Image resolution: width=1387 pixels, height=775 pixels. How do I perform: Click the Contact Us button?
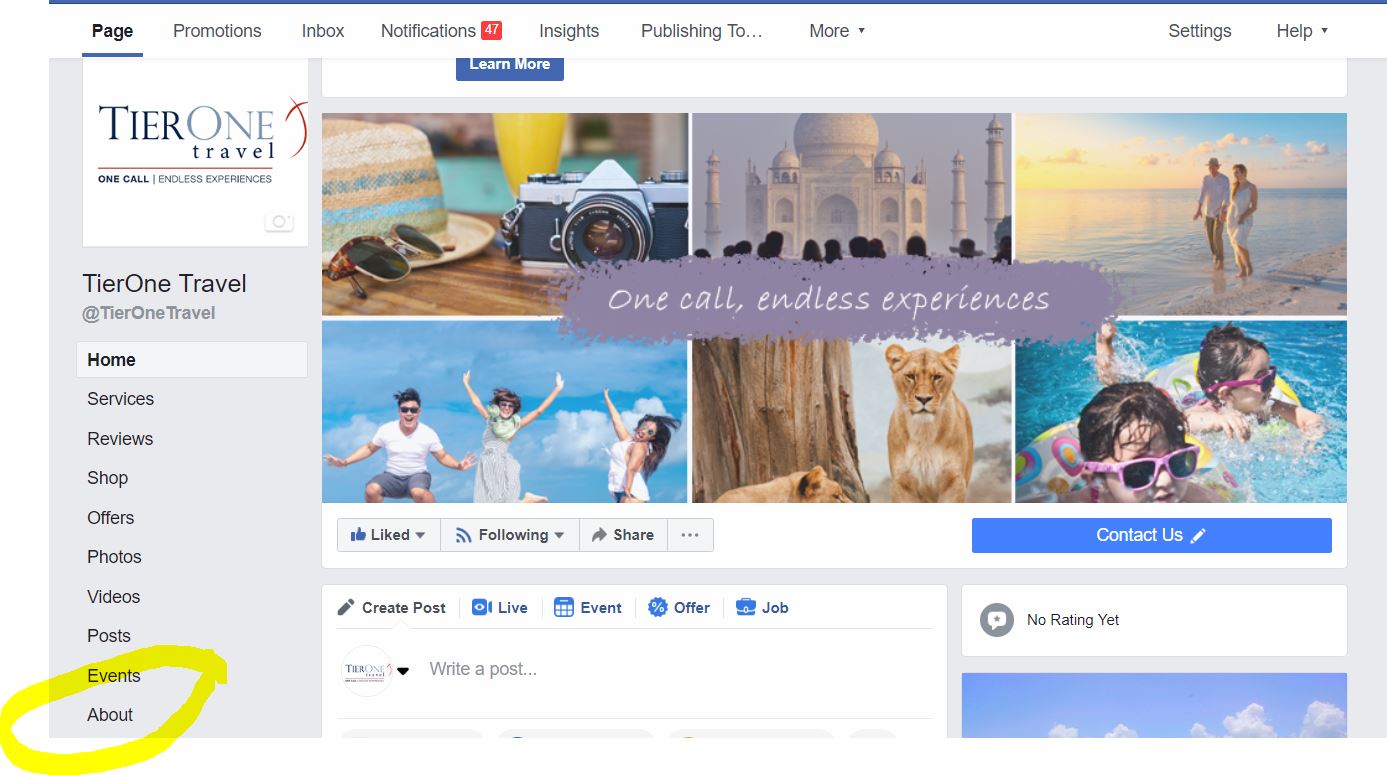(x=1151, y=535)
